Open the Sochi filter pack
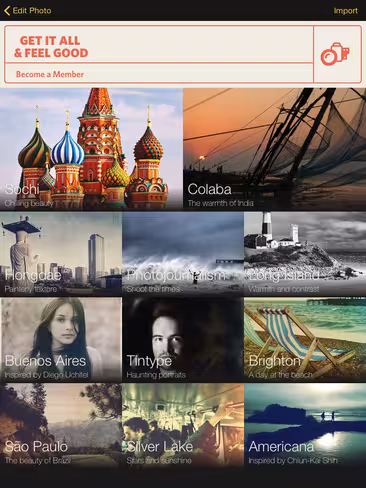Viewport: 366px width, 488px height. pyautogui.click(x=91, y=149)
